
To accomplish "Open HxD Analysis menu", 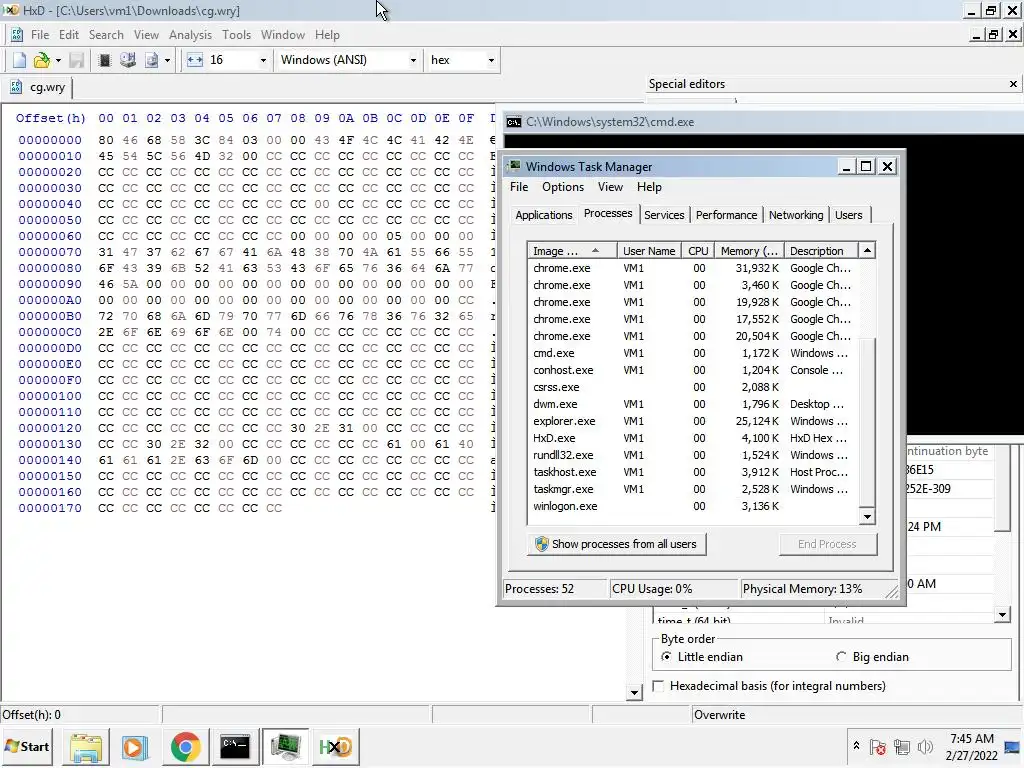I will (190, 35).
